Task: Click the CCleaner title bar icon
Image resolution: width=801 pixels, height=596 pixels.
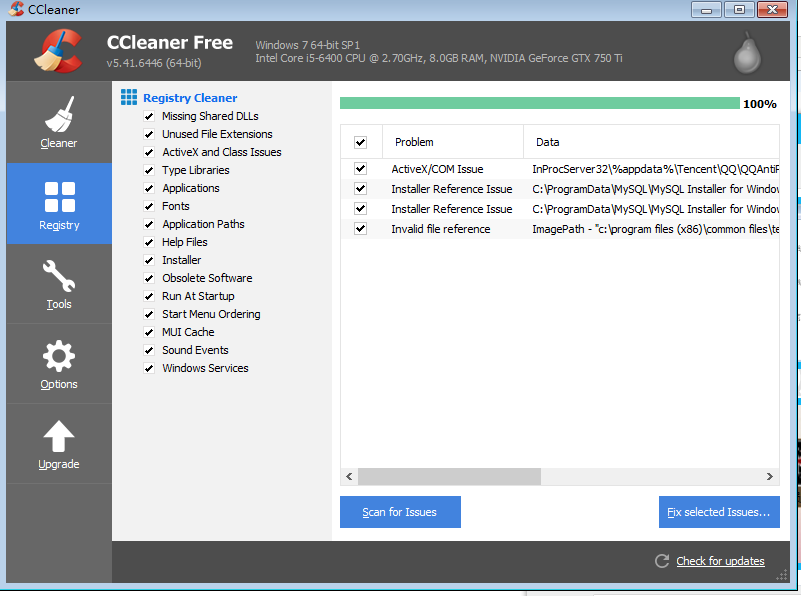Action: 15,9
